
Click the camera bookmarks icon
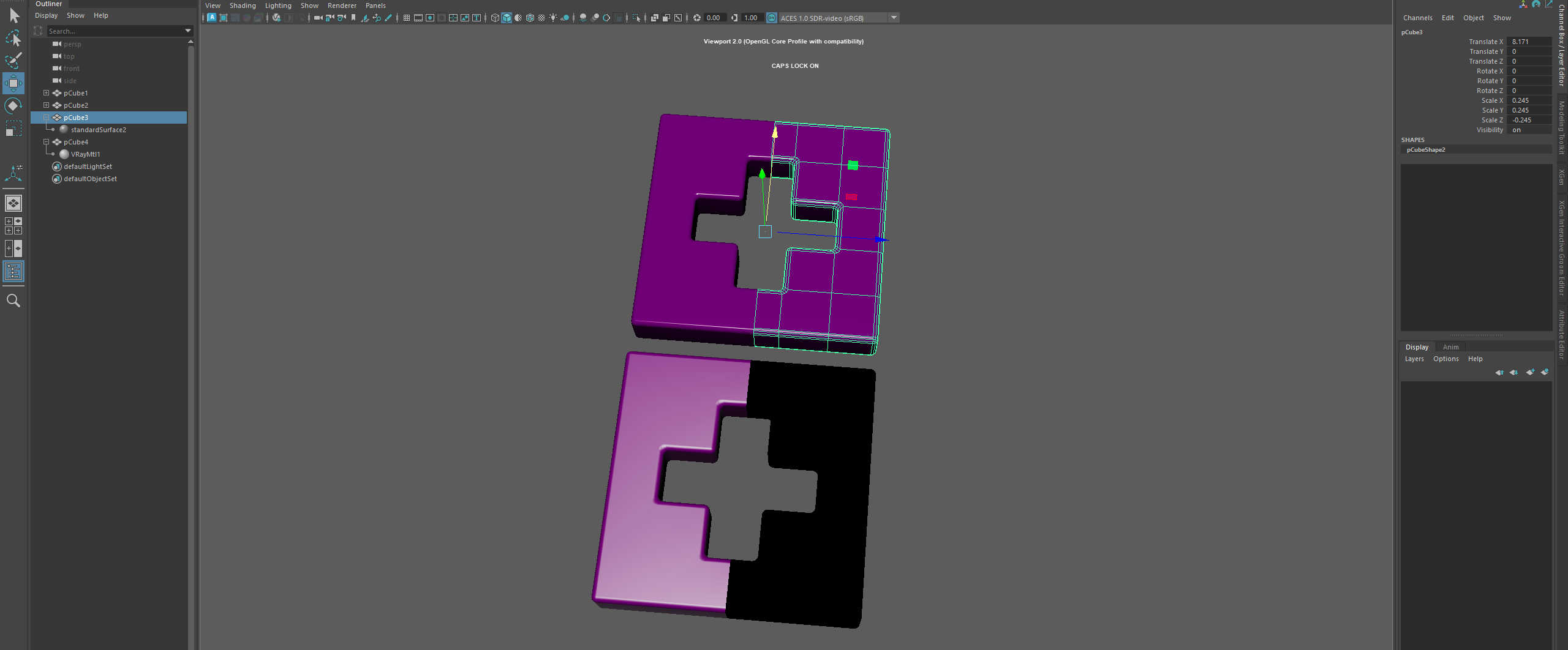pyautogui.click(x=353, y=18)
